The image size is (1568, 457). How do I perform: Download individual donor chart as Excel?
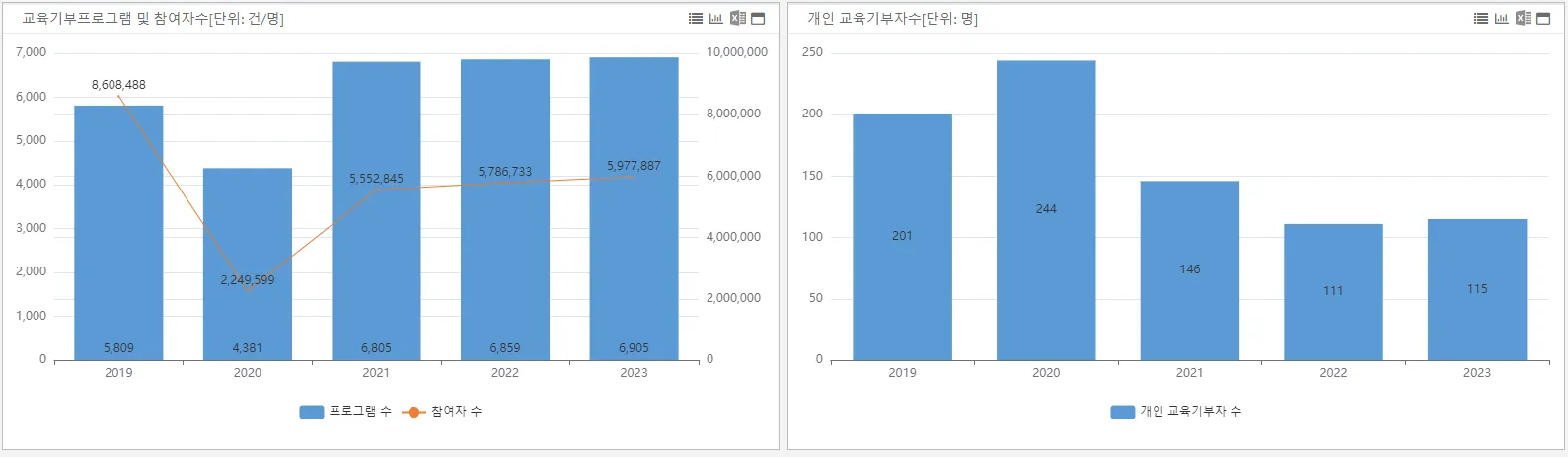(1523, 19)
